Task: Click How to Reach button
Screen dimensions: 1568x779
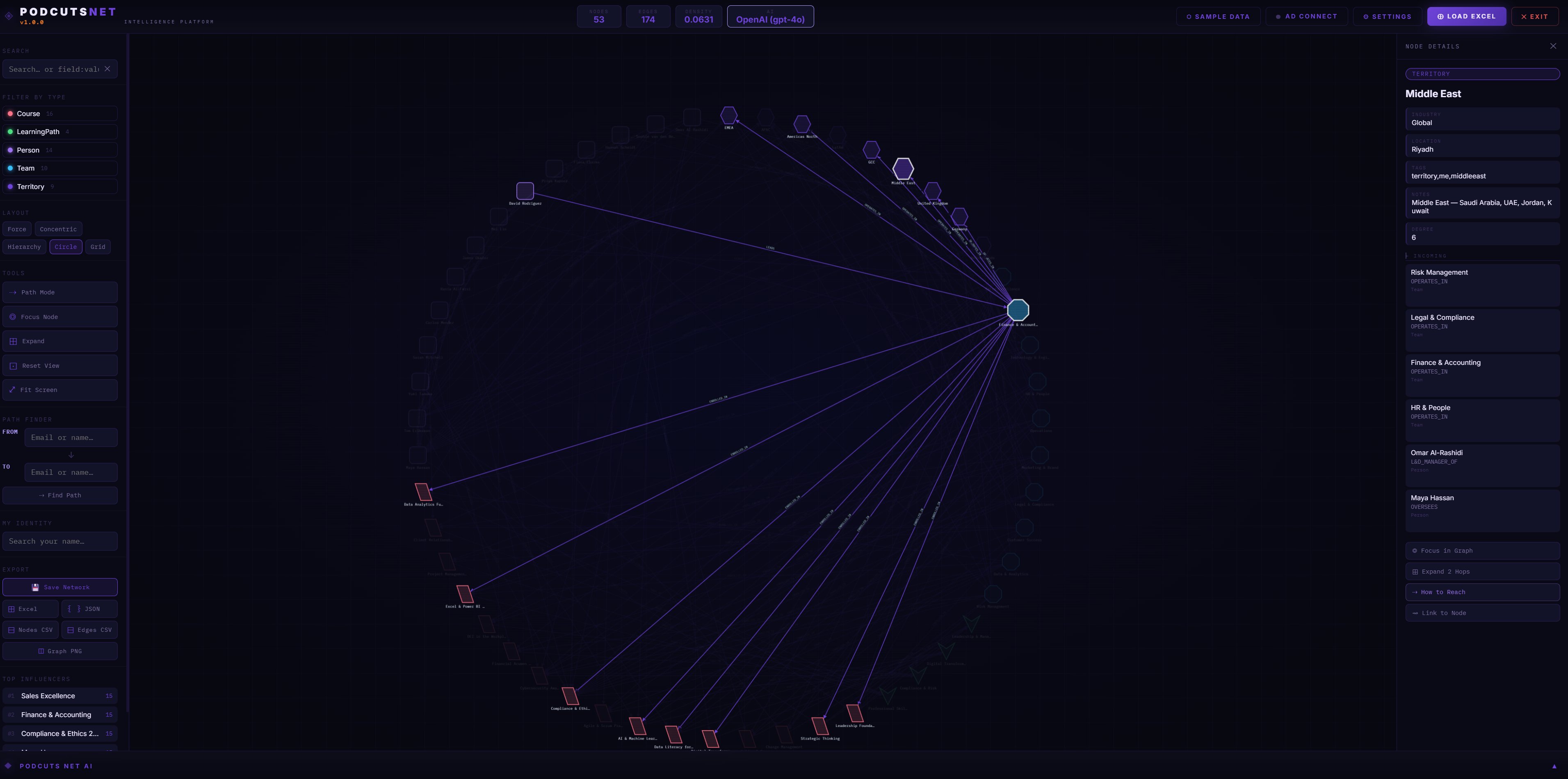Action: tap(1482, 592)
